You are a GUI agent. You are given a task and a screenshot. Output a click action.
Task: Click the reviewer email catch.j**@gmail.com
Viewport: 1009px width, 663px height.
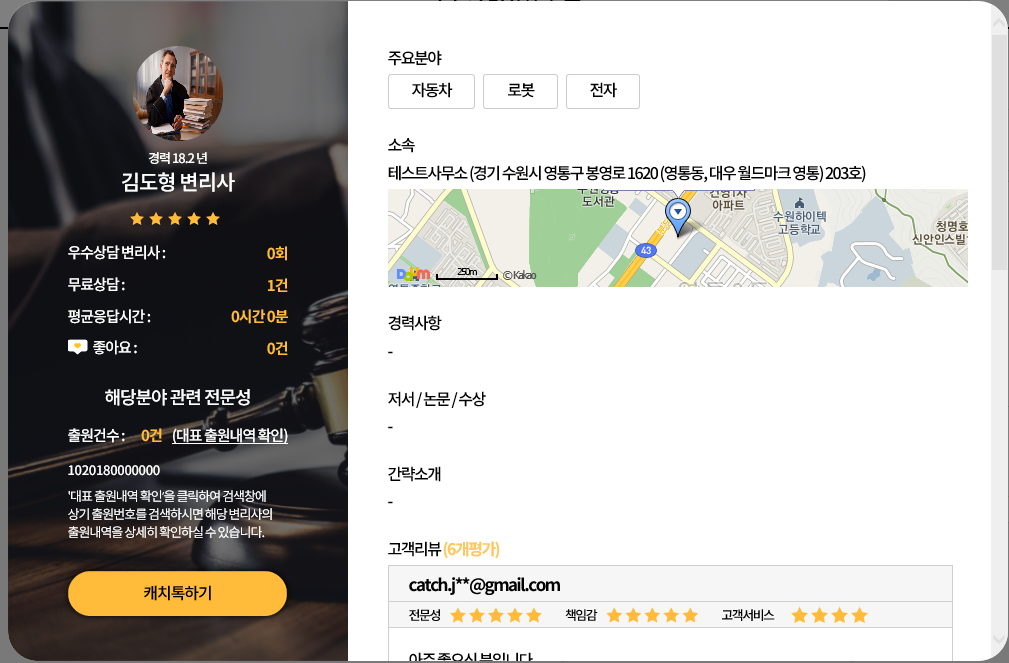pyautogui.click(x=485, y=585)
